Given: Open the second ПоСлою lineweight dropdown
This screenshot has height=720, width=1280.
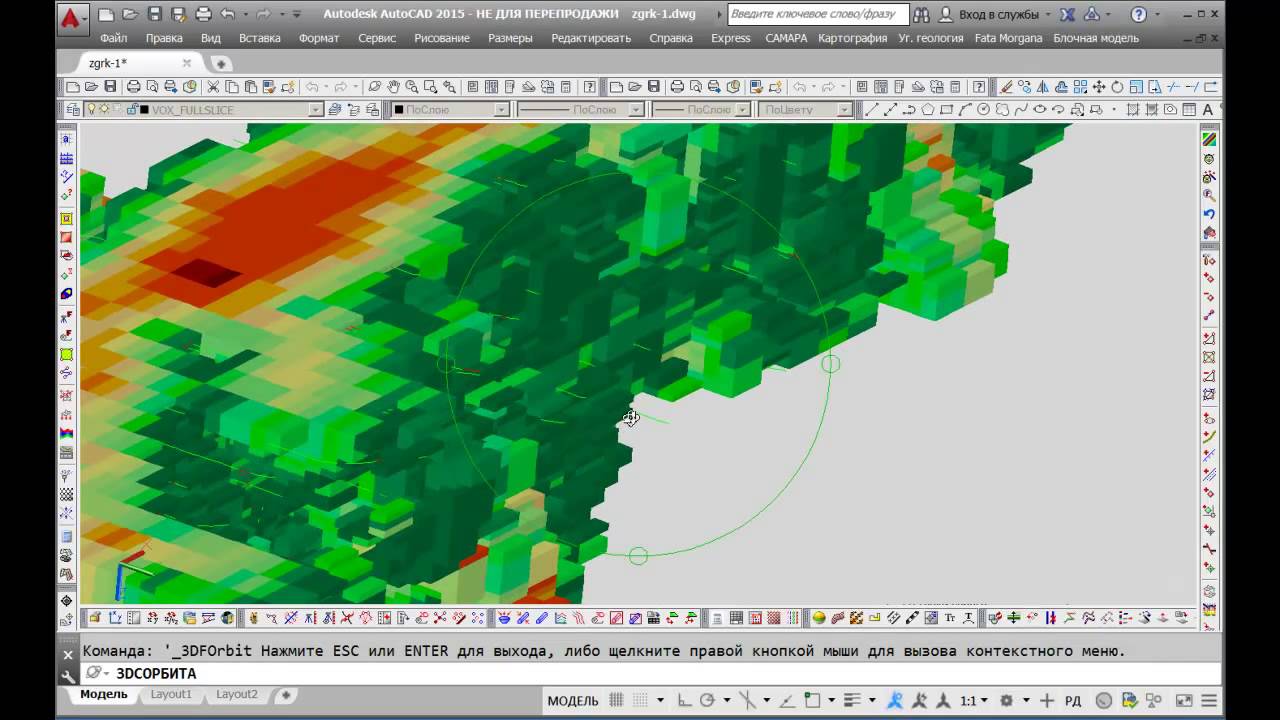Looking at the screenshot, I should coord(741,110).
